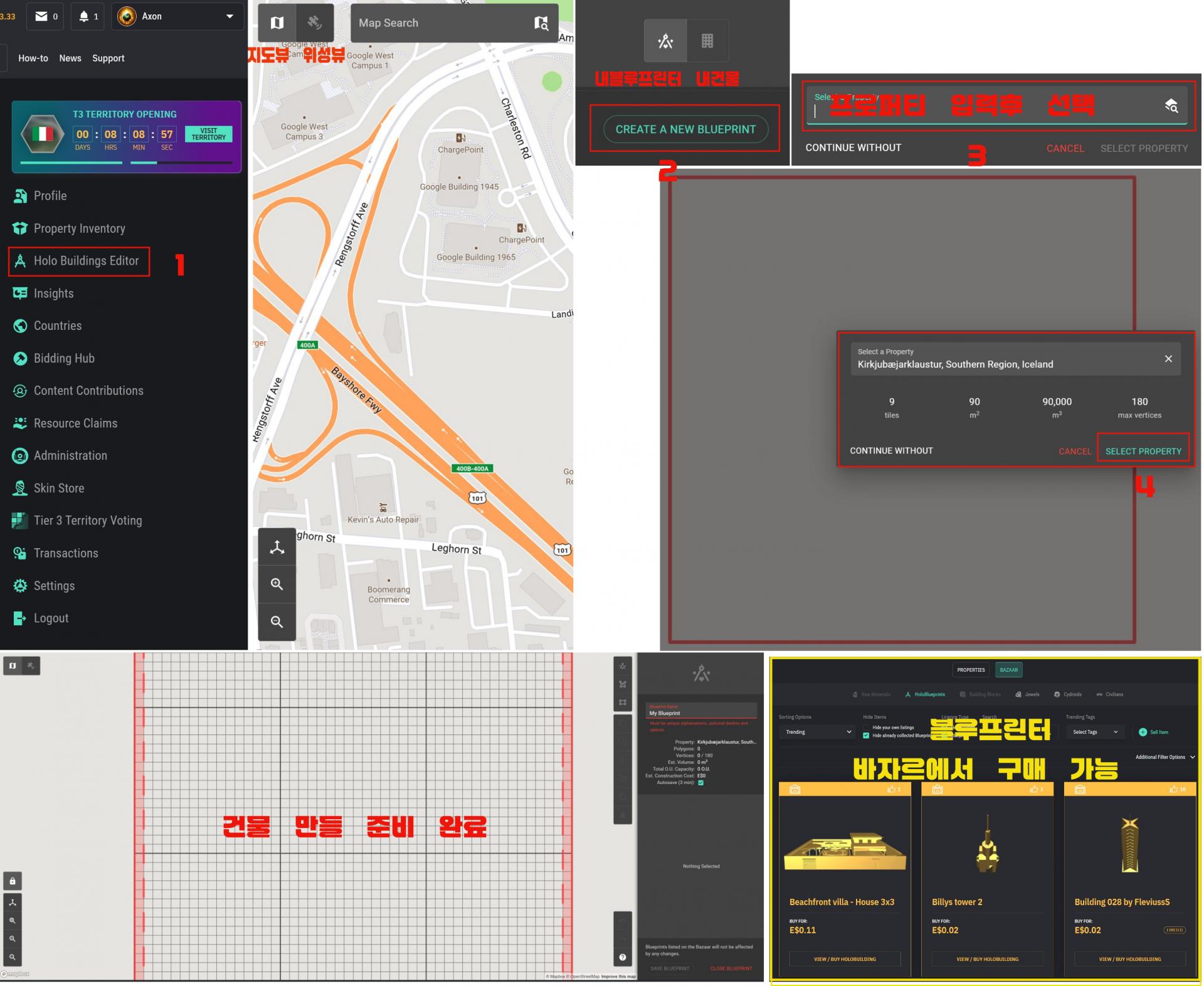Screen dimensions: 1204x986
Task: Switch main map to satellite view
Action: [x=314, y=23]
